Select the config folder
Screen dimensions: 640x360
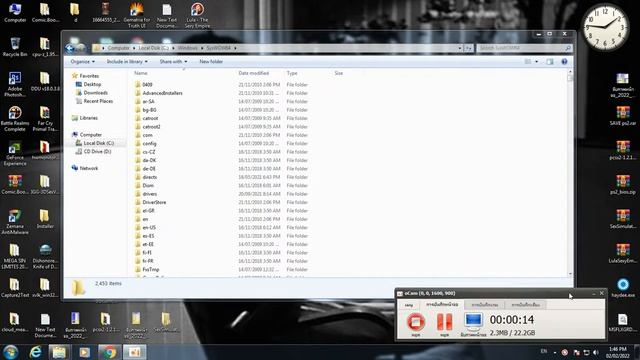(149, 144)
